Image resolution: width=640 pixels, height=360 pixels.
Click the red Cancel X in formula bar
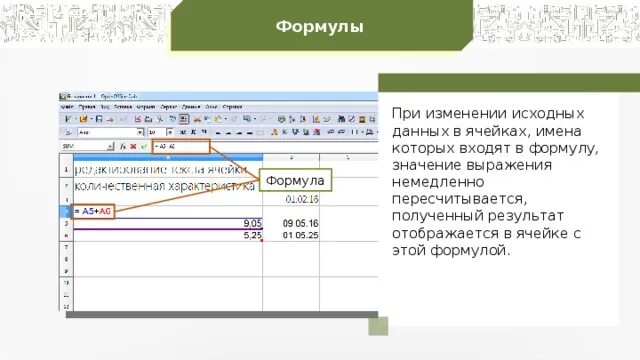[133, 146]
